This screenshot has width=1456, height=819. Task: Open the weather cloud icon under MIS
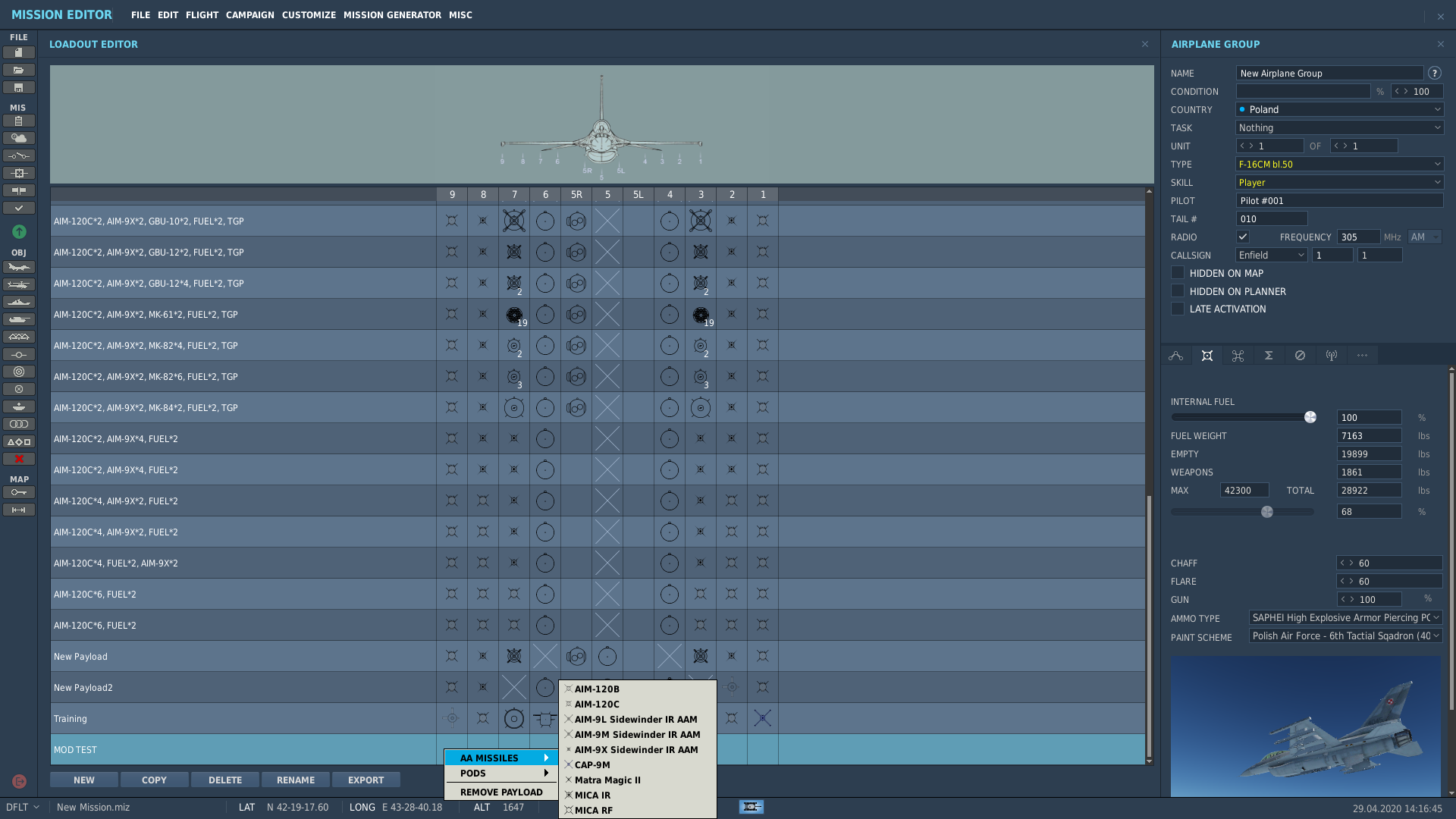point(19,138)
